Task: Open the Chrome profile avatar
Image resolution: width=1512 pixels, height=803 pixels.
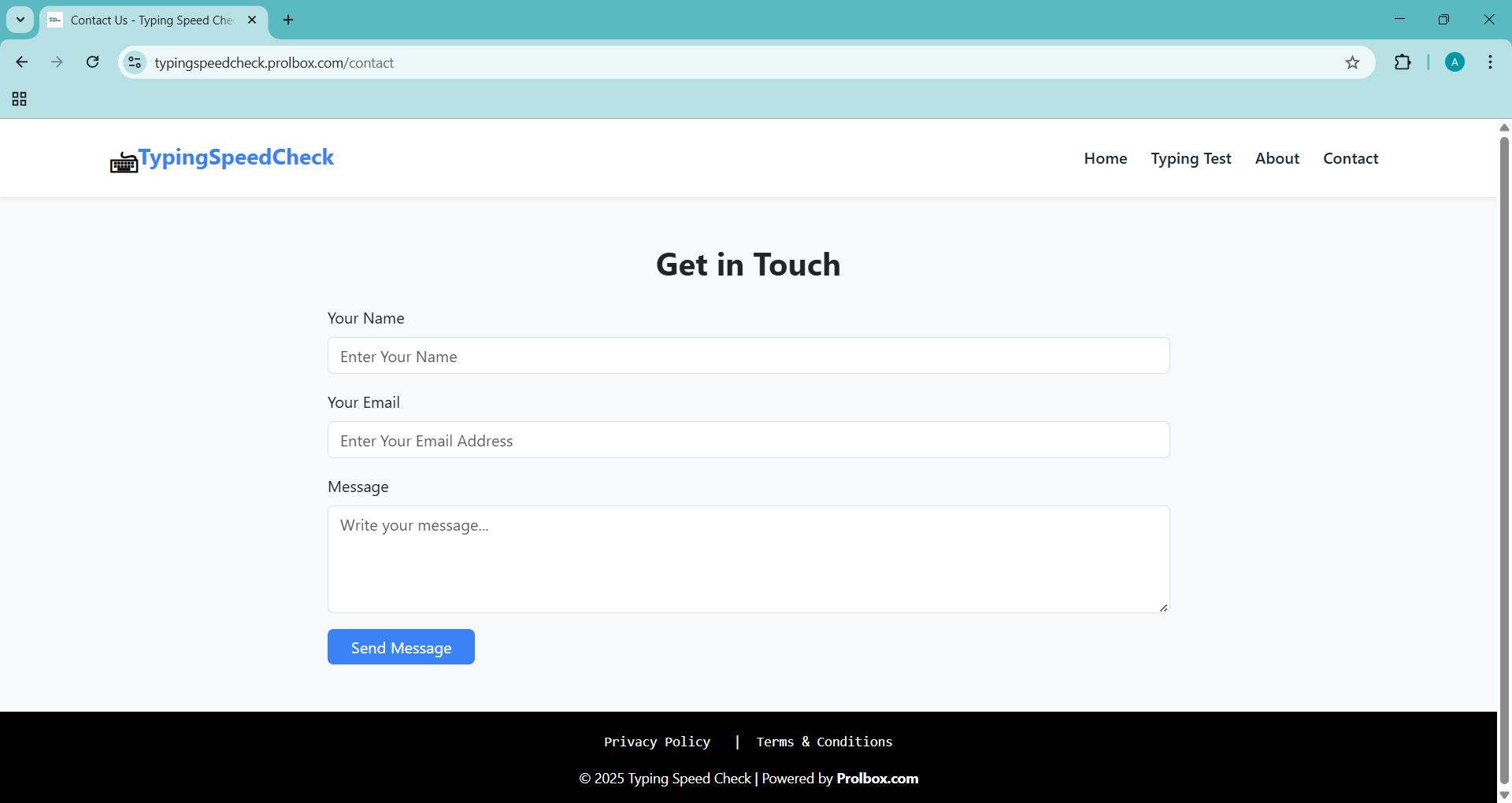Action: coord(1455,62)
